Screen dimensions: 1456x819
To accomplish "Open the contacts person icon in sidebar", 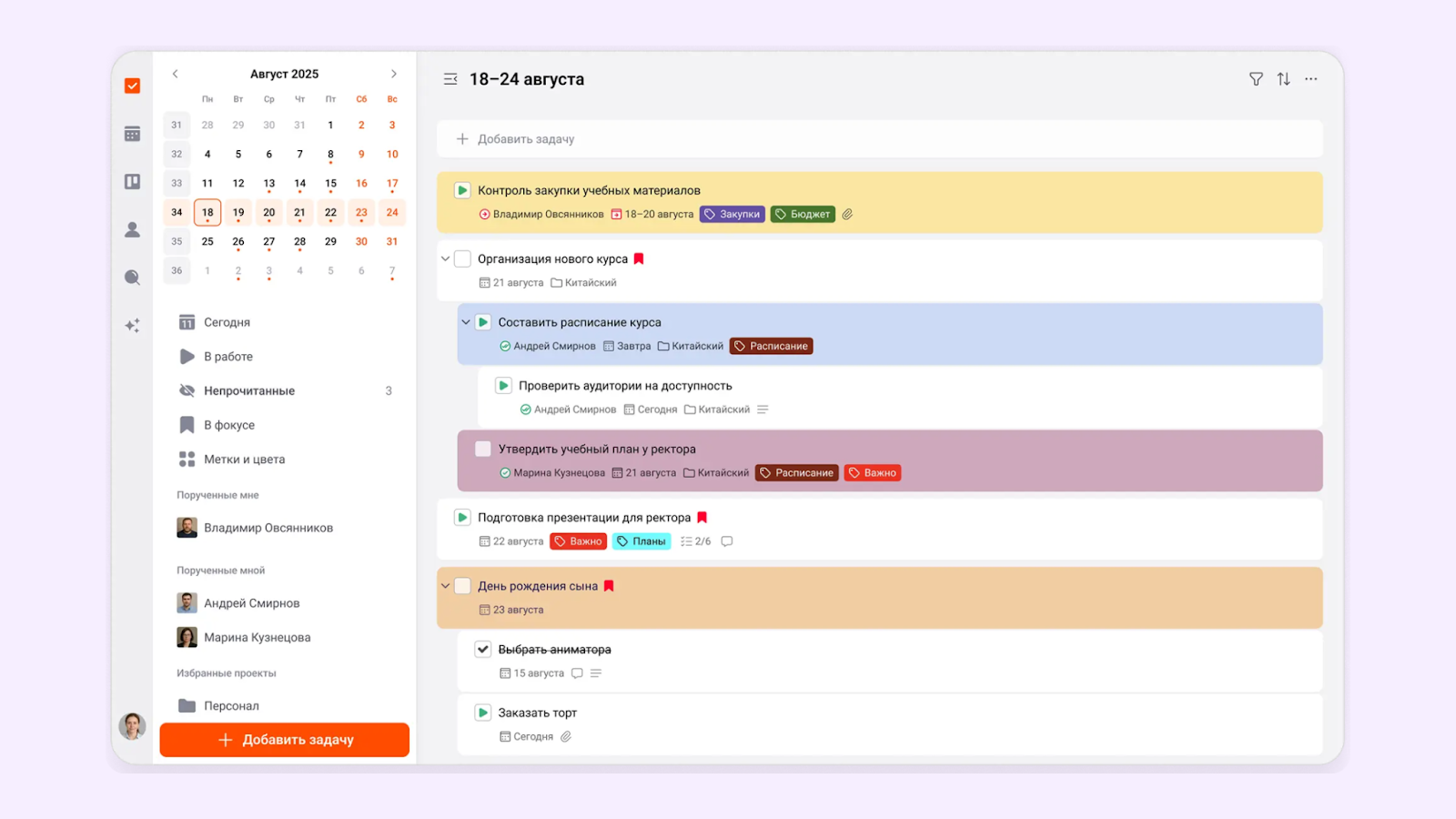I will 132,229.
